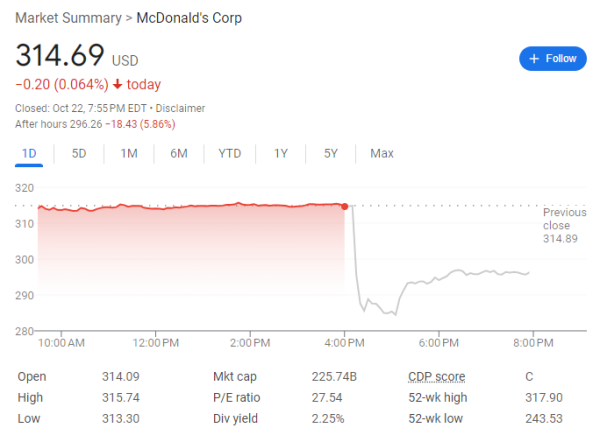Follow McDonald's Corp stock
This screenshot has height=435, width=600.
click(553, 59)
